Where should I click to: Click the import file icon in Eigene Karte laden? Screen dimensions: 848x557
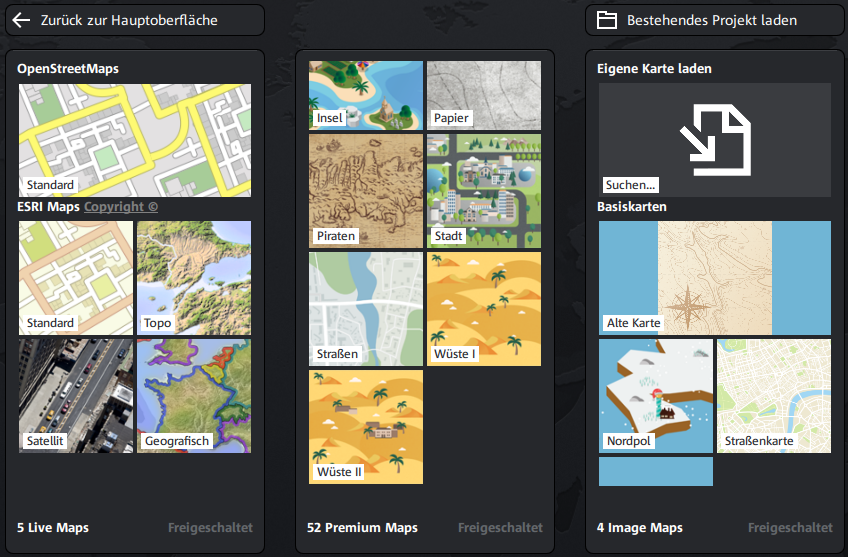pyautogui.click(x=716, y=140)
